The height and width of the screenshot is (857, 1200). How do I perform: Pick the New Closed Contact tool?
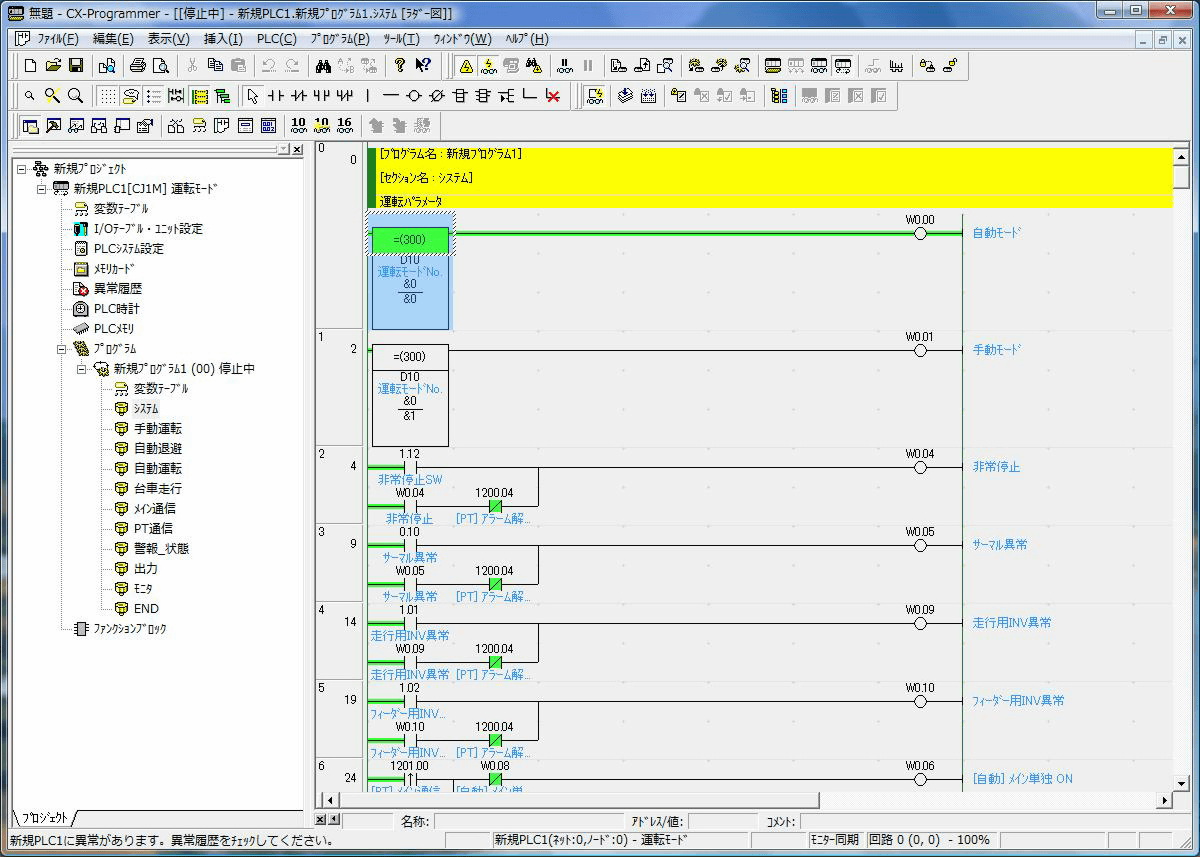pyautogui.click(x=298, y=96)
